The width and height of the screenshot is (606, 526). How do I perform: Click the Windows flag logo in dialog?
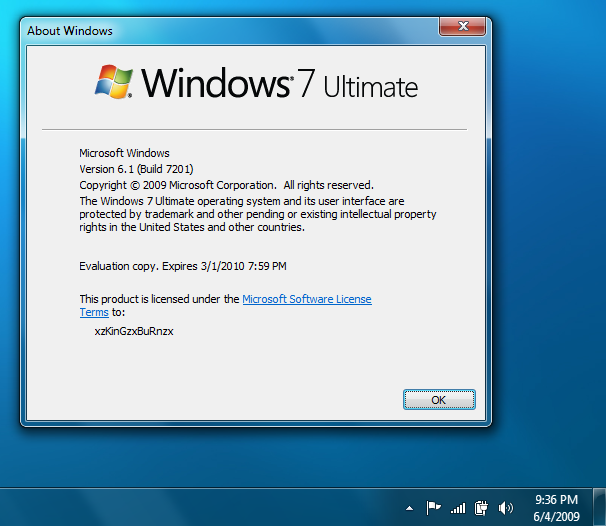(x=114, y=82)
